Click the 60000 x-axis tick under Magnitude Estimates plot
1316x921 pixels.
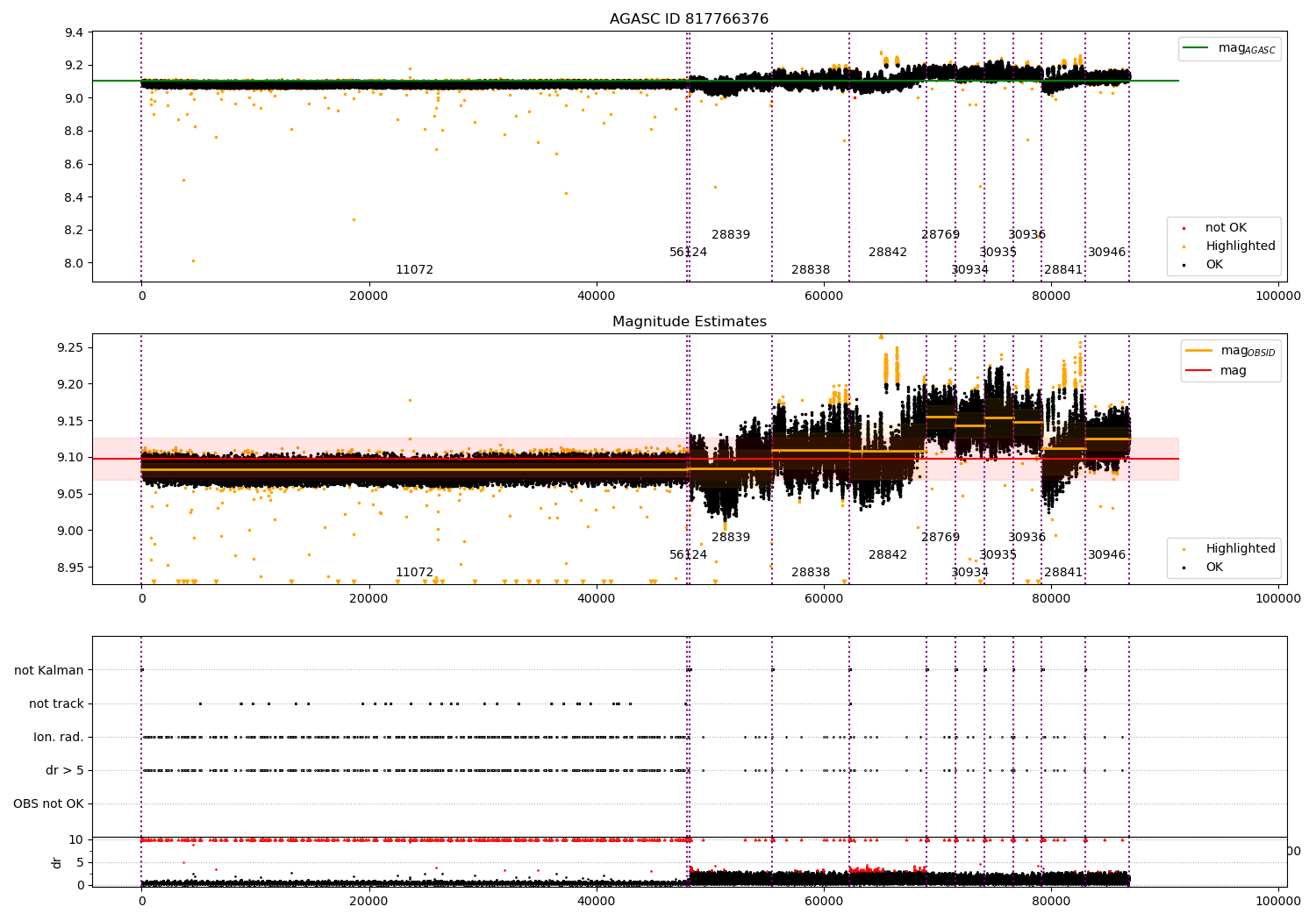(824, 599)
